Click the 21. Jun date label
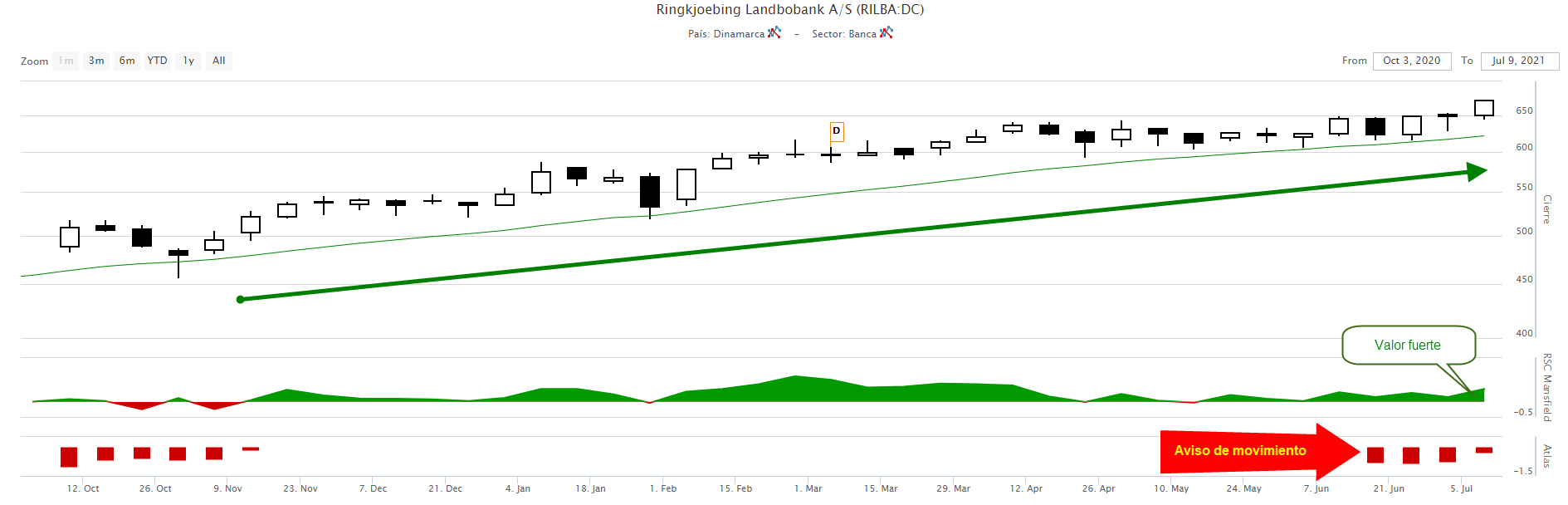This screenshot has width=1568, height=505. pos(1389,488)
